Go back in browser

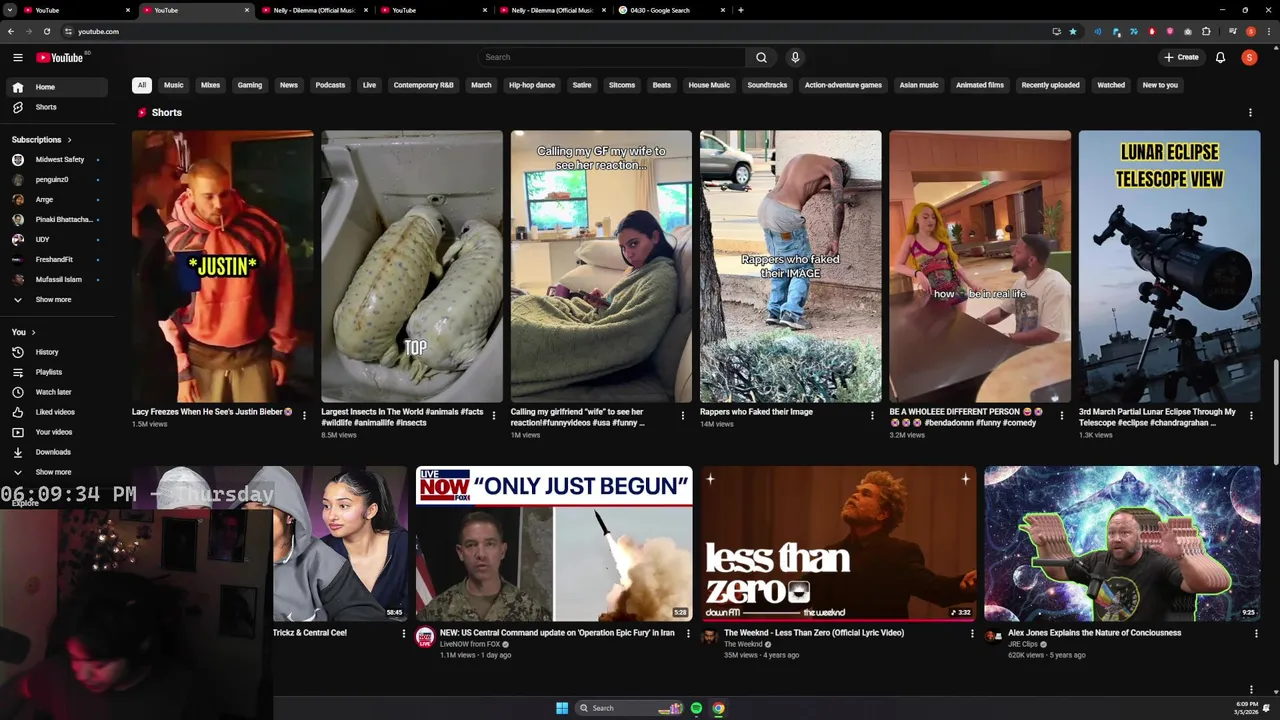pyautogui.click(x=11, y=31)
